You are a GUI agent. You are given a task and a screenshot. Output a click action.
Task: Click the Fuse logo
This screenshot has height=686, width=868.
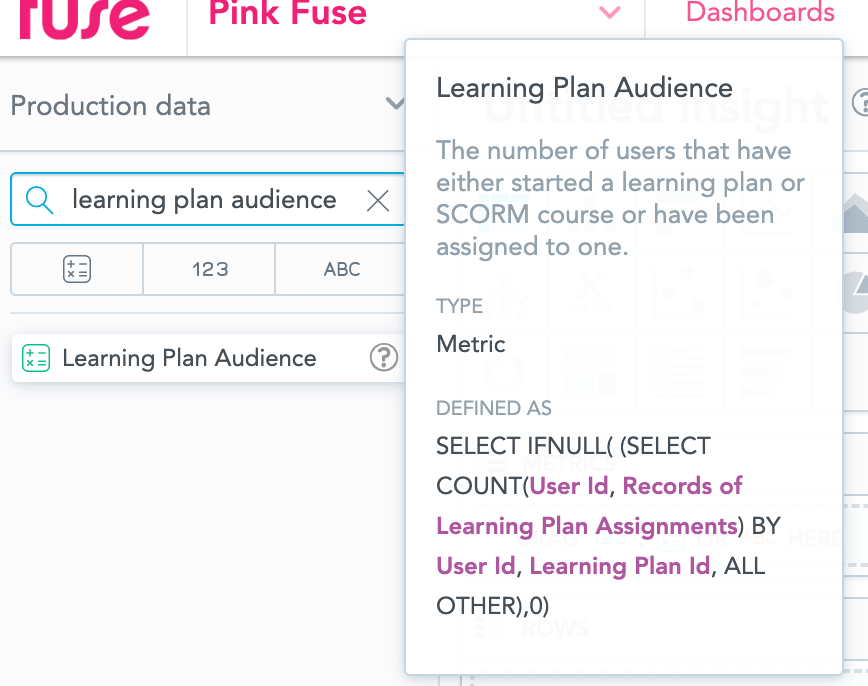pos(84,17)
